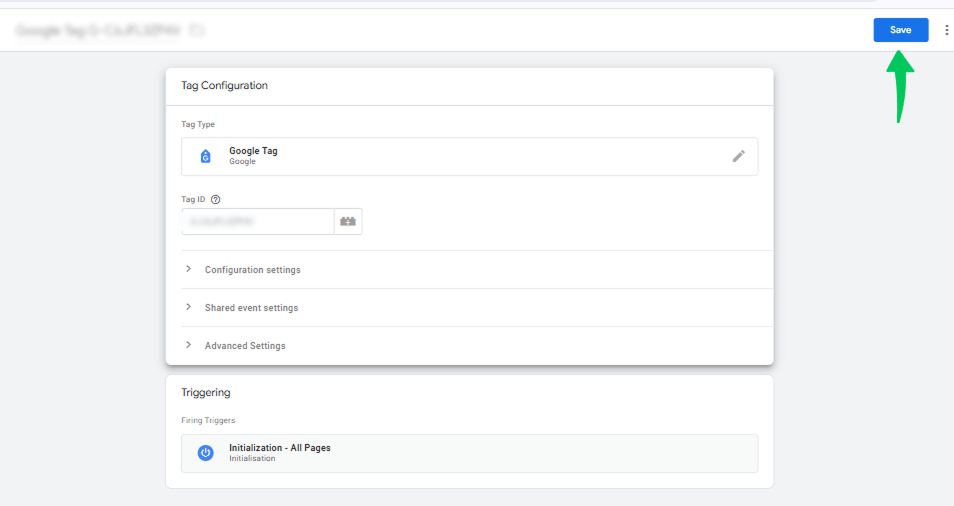Edit the tag type with the pencil icon
Screen dimensions: 954x506
(x=739, y=156)
